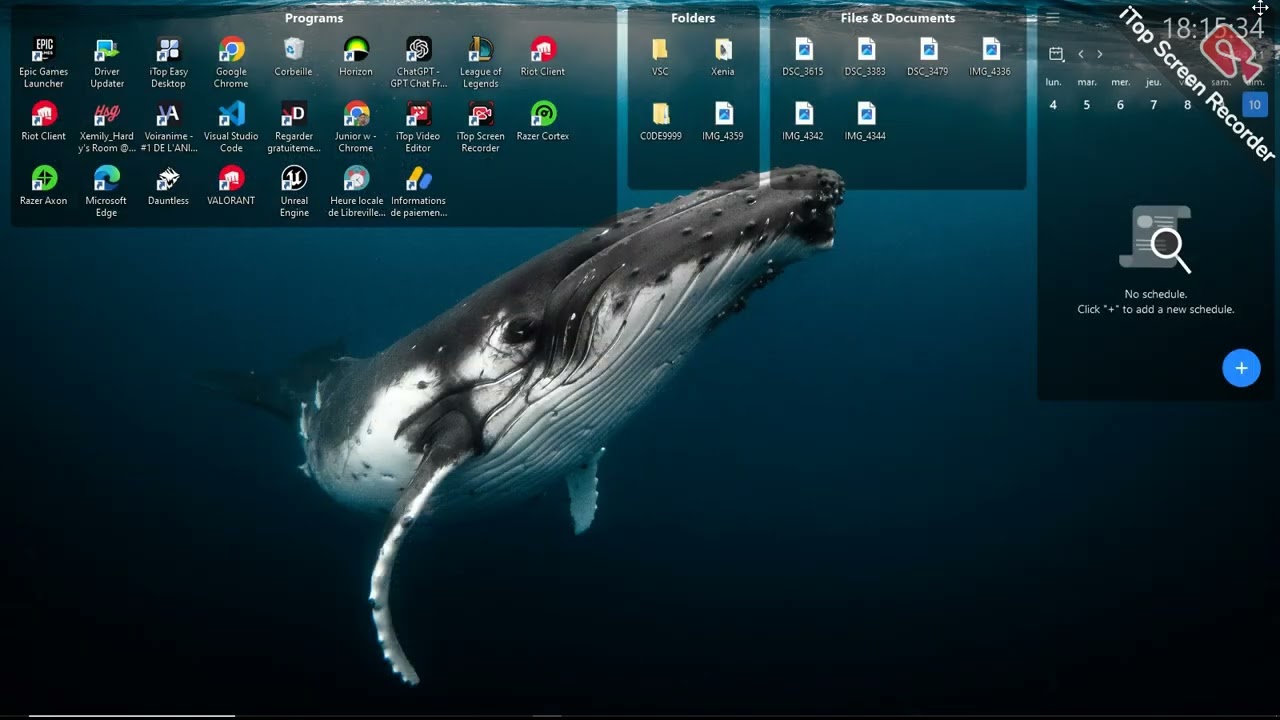Click the move handle at the top-right corner

coord(1260,8)
